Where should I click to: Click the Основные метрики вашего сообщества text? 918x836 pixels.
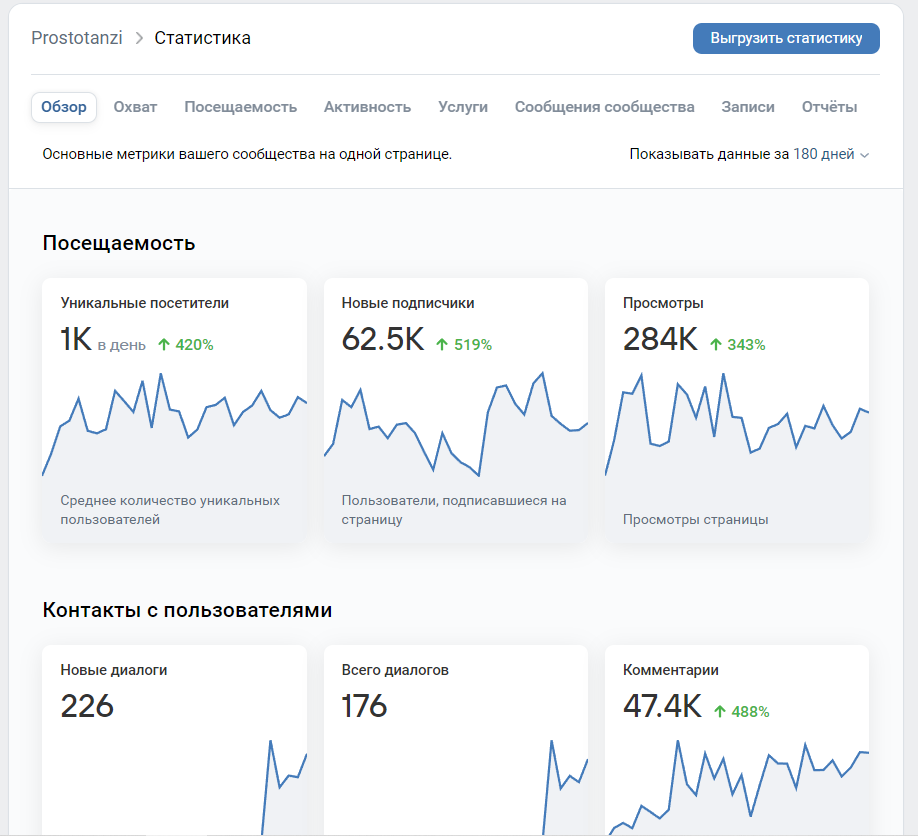point(247,155)
